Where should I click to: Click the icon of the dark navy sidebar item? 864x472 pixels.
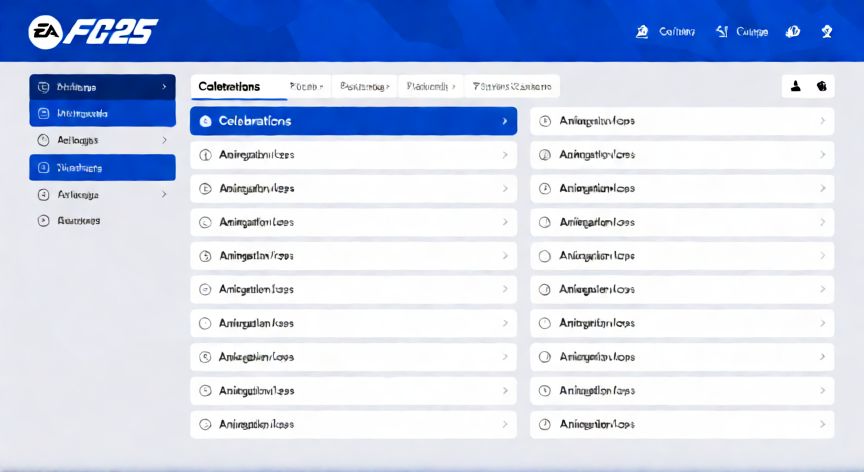pos(43,87)
